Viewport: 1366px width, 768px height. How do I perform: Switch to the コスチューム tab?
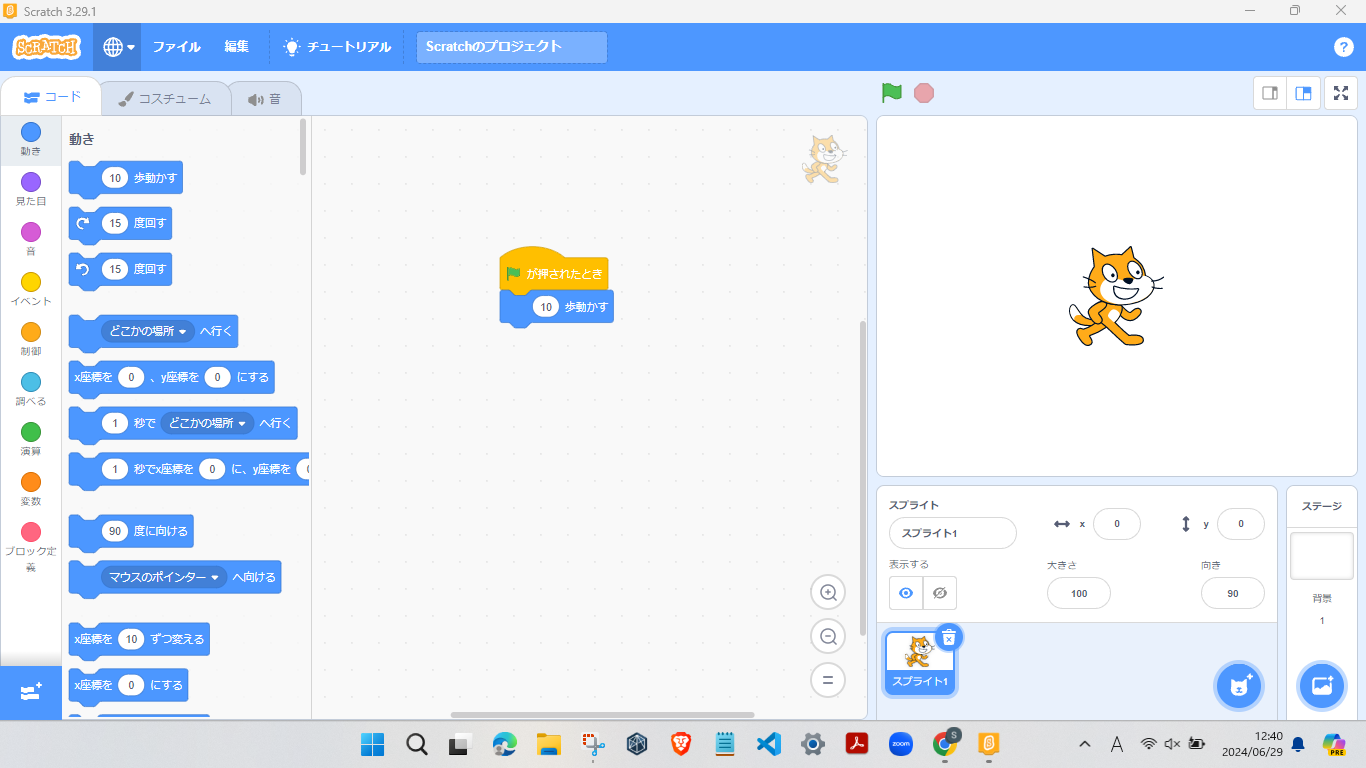point(164,99)
